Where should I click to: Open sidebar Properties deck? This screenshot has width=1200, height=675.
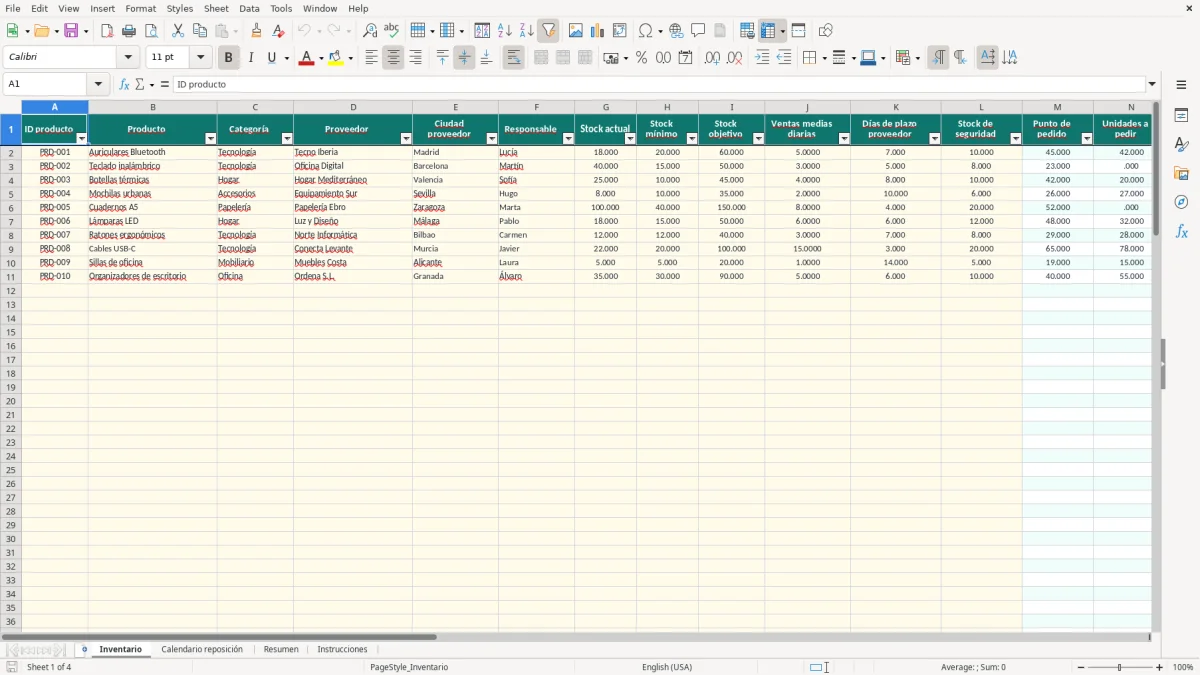tap(1181, 116)
